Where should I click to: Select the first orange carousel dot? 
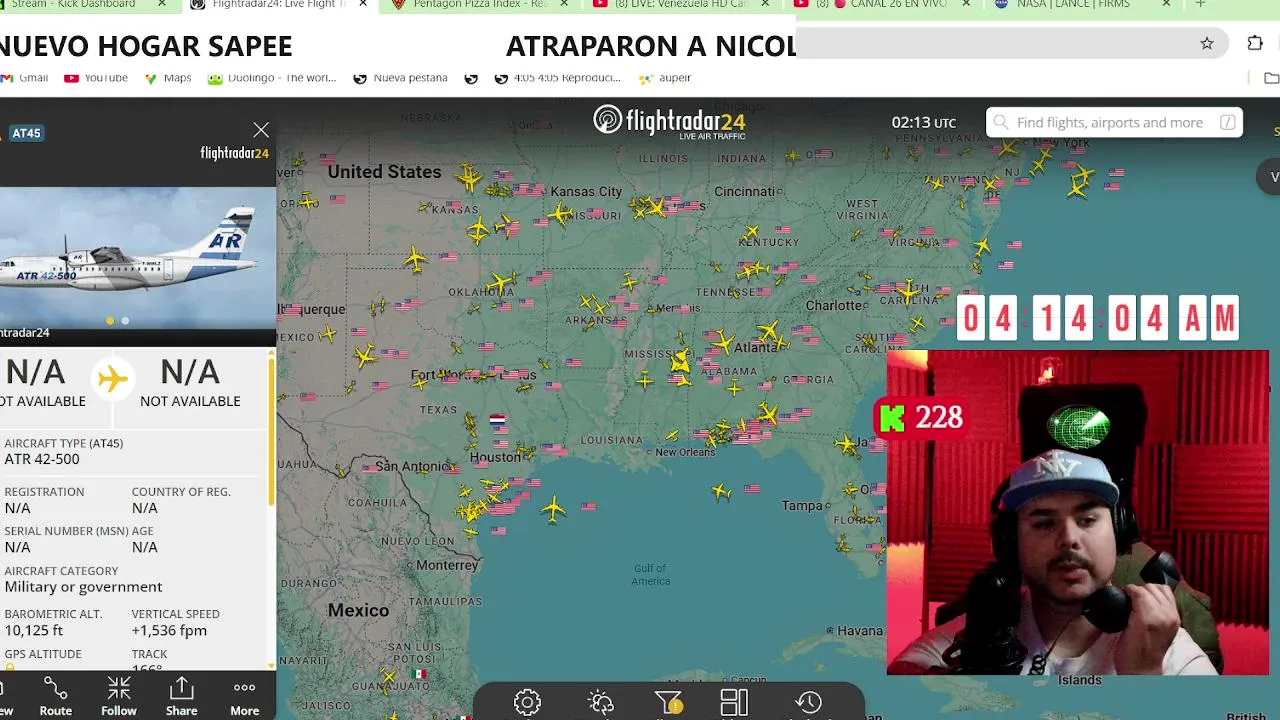point(110,321)
